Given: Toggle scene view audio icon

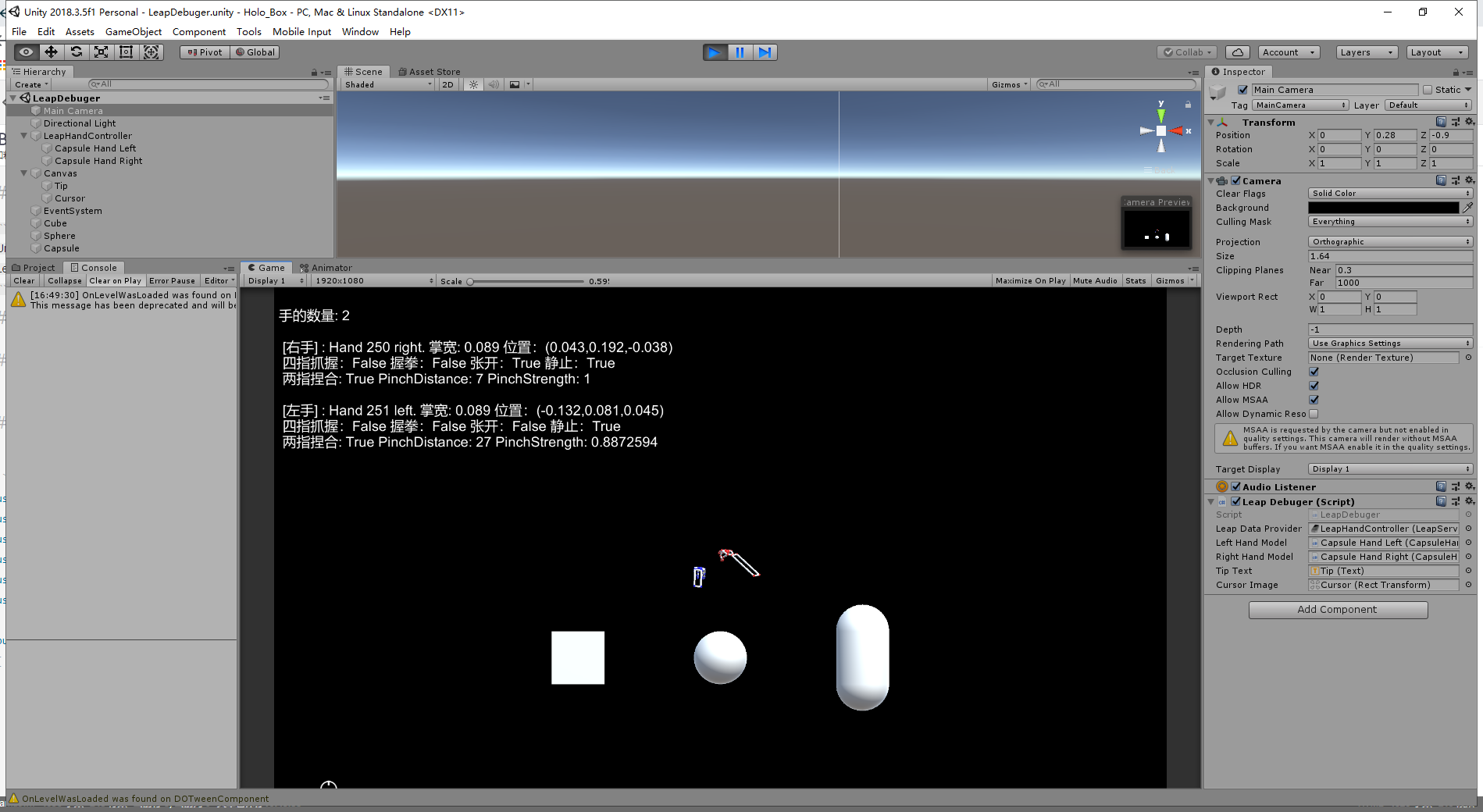Looking at the screenshot, I should 494,84.
